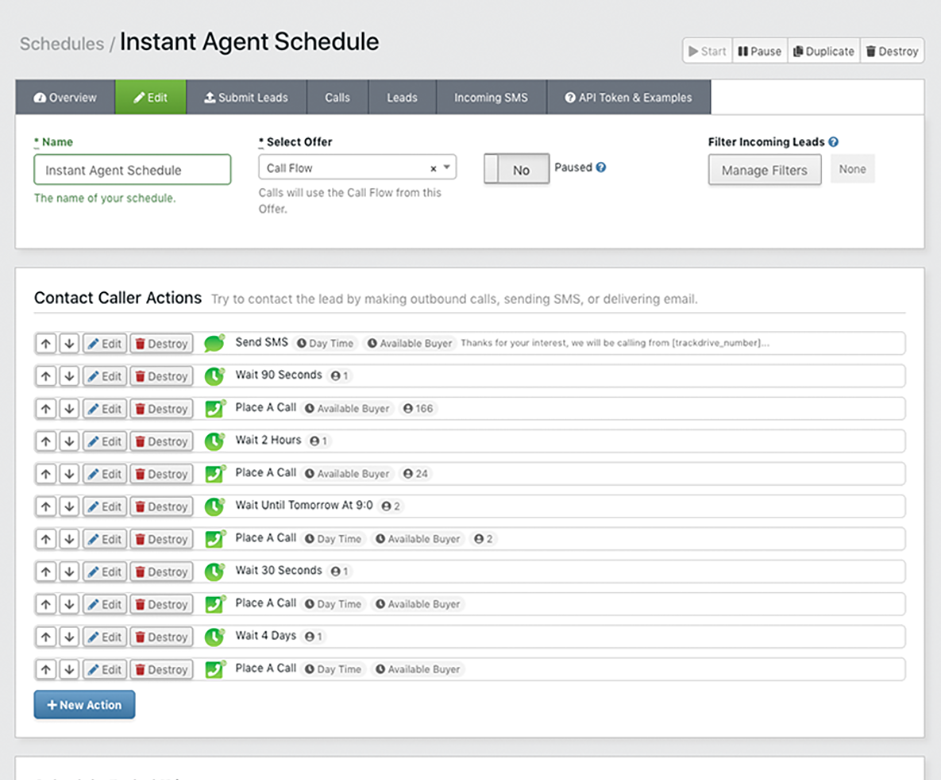Move Wait Until Tomorrow action up
Screen dimensions: 941x780
pyautogui.click(x=46, y=506)
